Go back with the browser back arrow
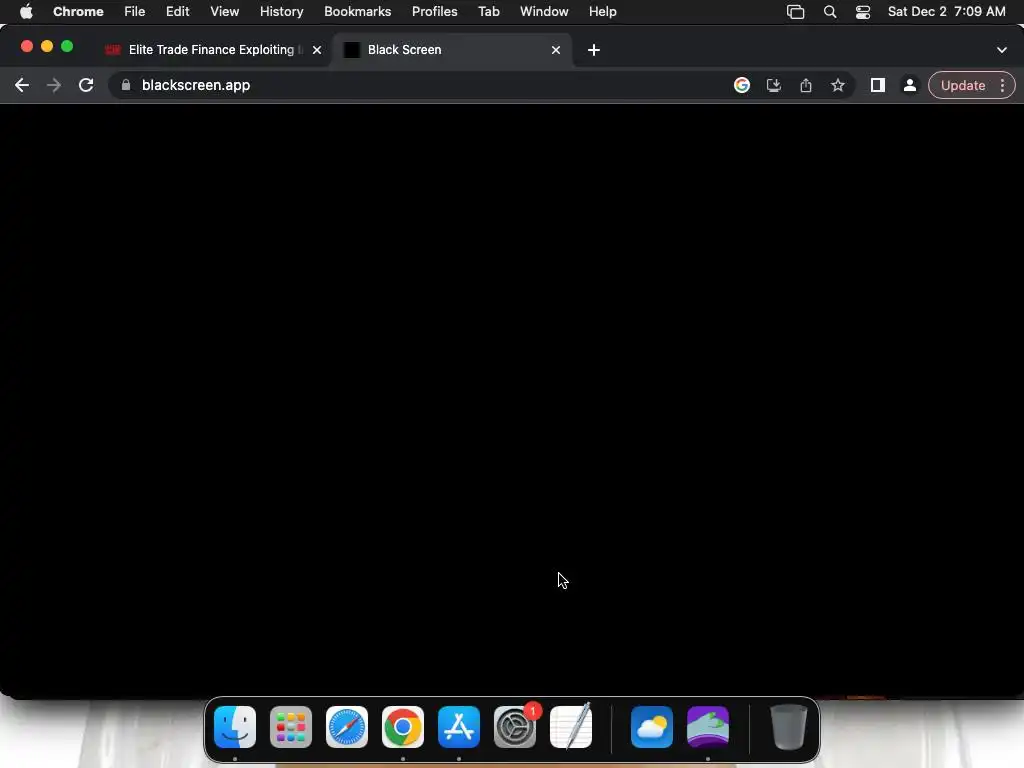Image resolution: width=1024 pixels, height=768 pixels. pyautogui.click(x=22, y=86)
